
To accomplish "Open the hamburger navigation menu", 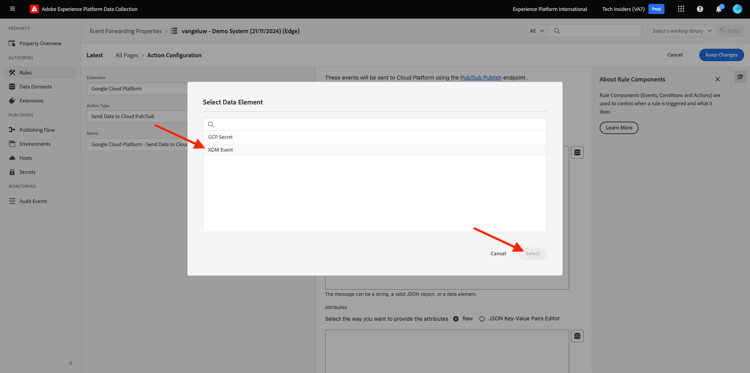I will click(12, 9).
